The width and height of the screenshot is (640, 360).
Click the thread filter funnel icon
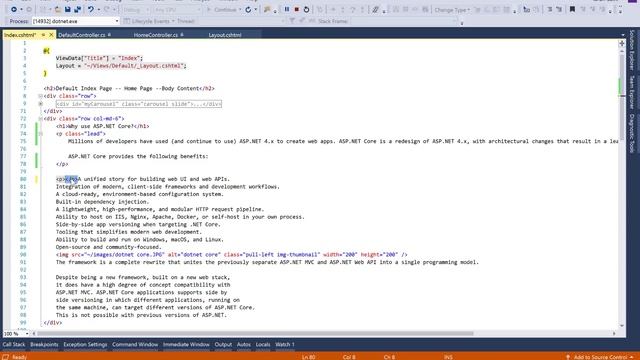tap(292, 21)
